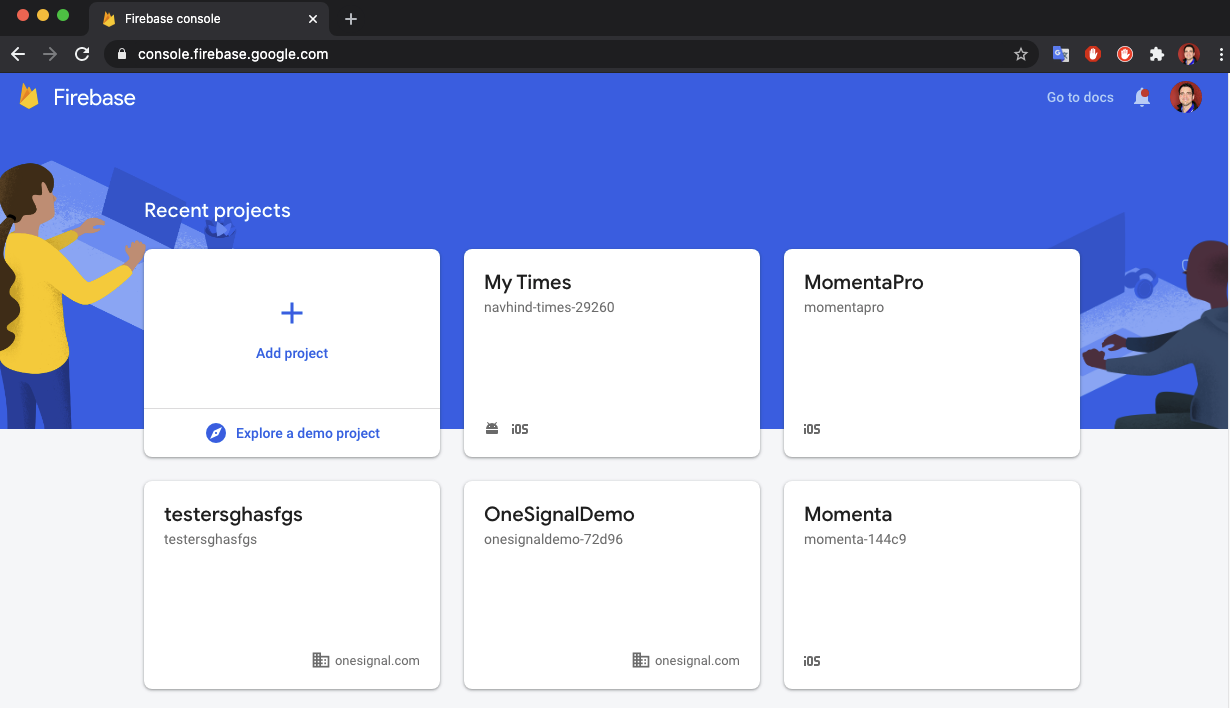Click the Android icon on My Times card
The image size is (1230, 708).
tap(491, 428)
